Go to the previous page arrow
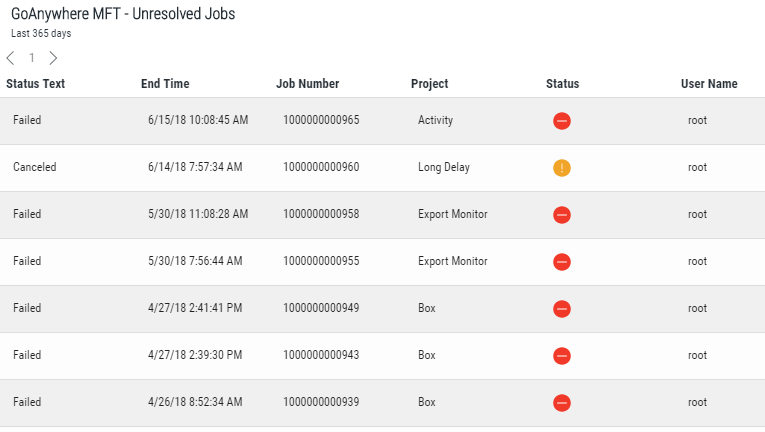The image size is (765, 432). click(10, 58)
